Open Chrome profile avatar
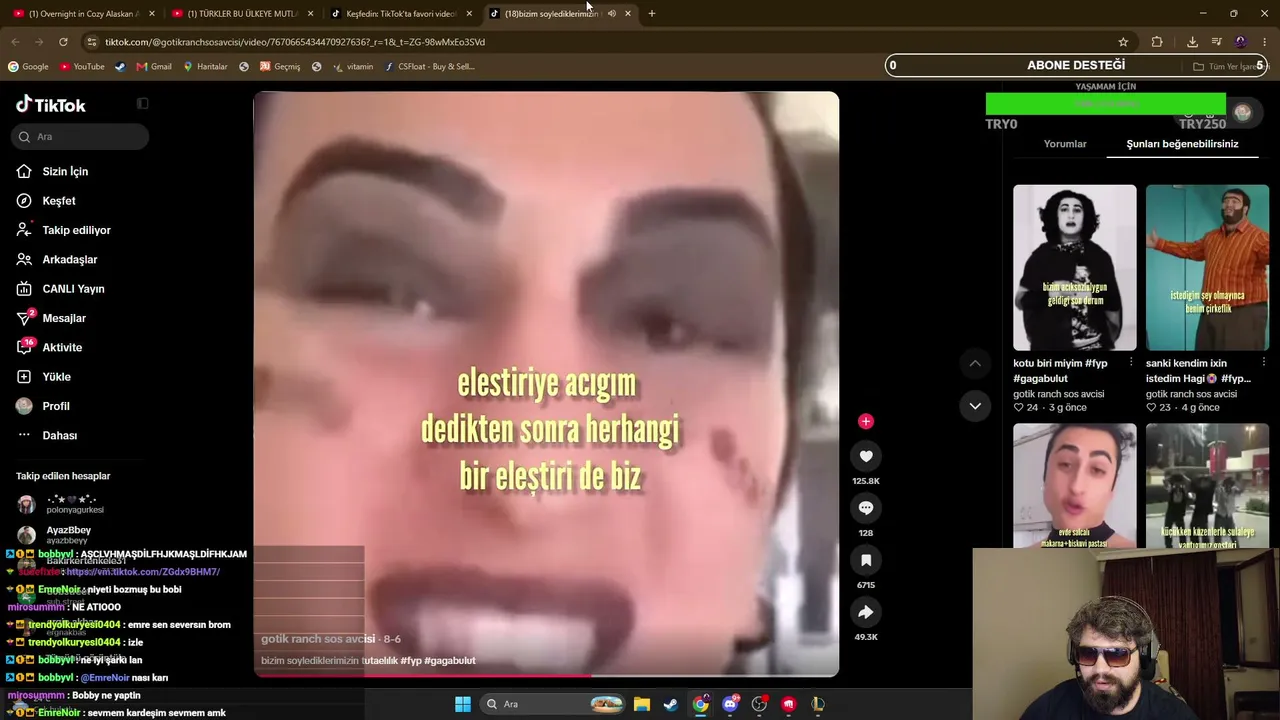Viewport: 1280px width, 720px height. point(1241,42)
